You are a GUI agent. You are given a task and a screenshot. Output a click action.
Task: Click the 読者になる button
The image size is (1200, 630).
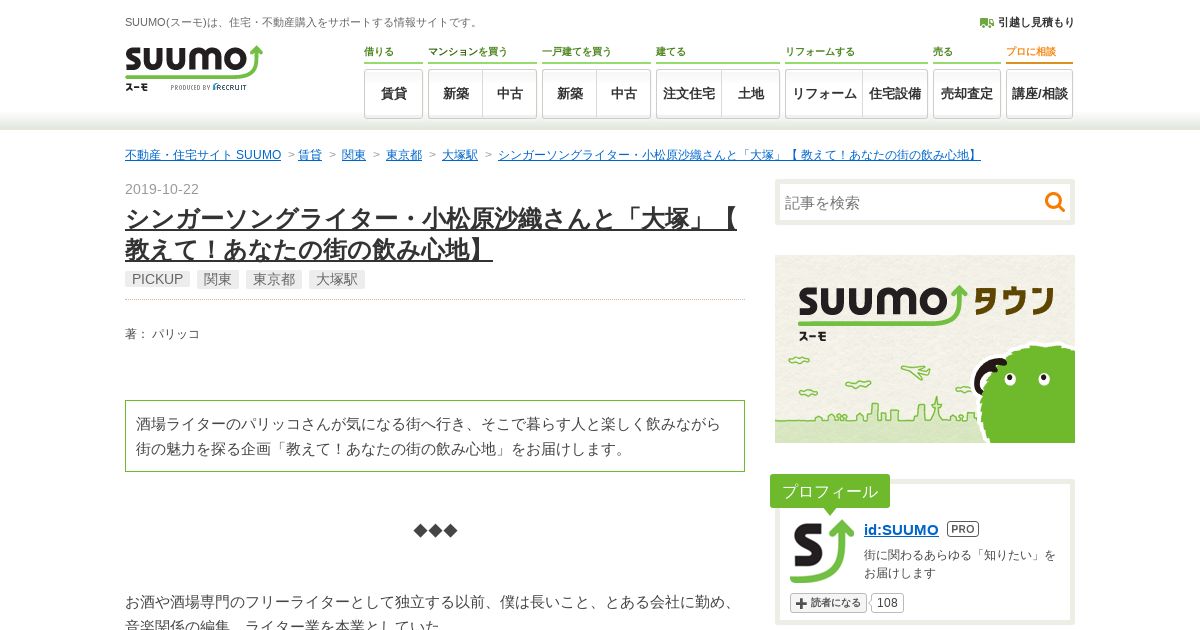[x=828, y=603]
